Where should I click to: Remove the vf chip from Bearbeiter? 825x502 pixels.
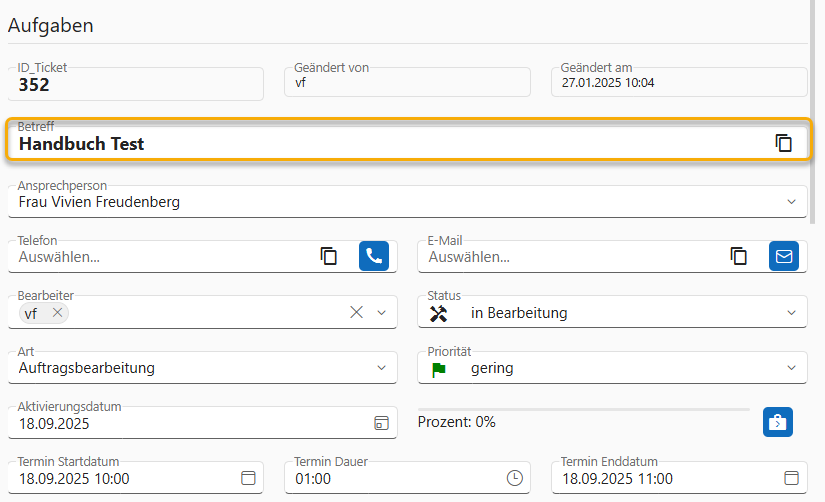click(58, 313)
